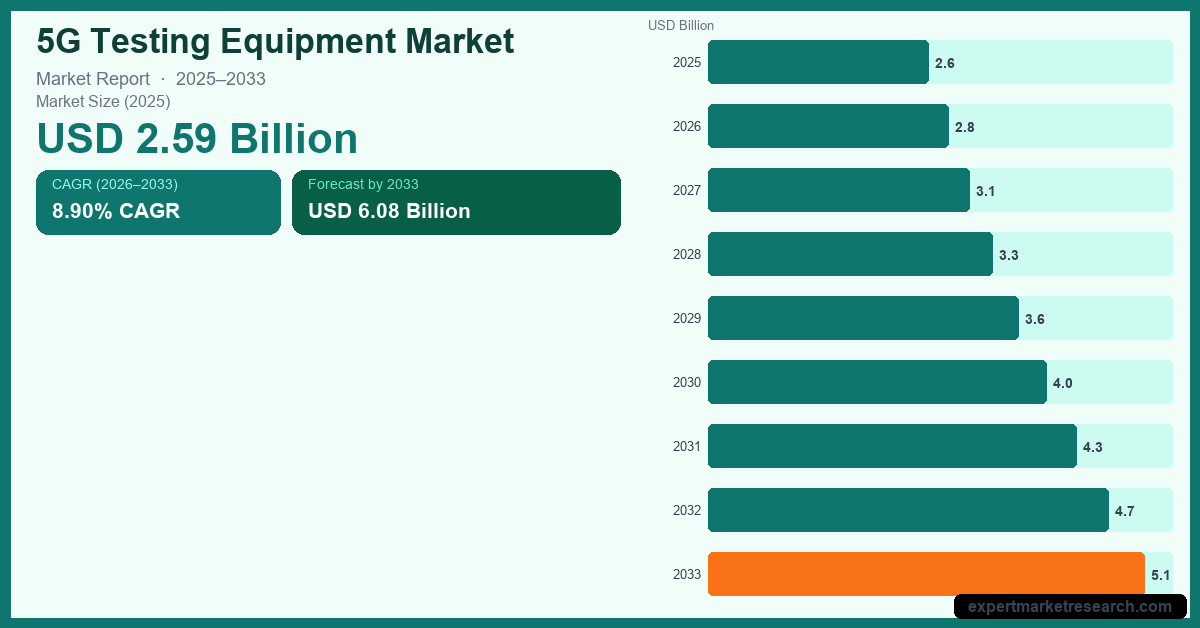Click the 2027 bar showing 3.1
Screen dimensions: 1200x628
click(838, 190)
